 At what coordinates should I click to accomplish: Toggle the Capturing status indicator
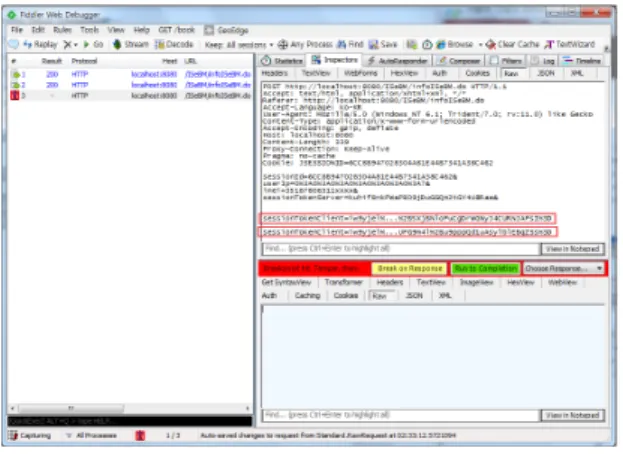(x=30, y=435)
